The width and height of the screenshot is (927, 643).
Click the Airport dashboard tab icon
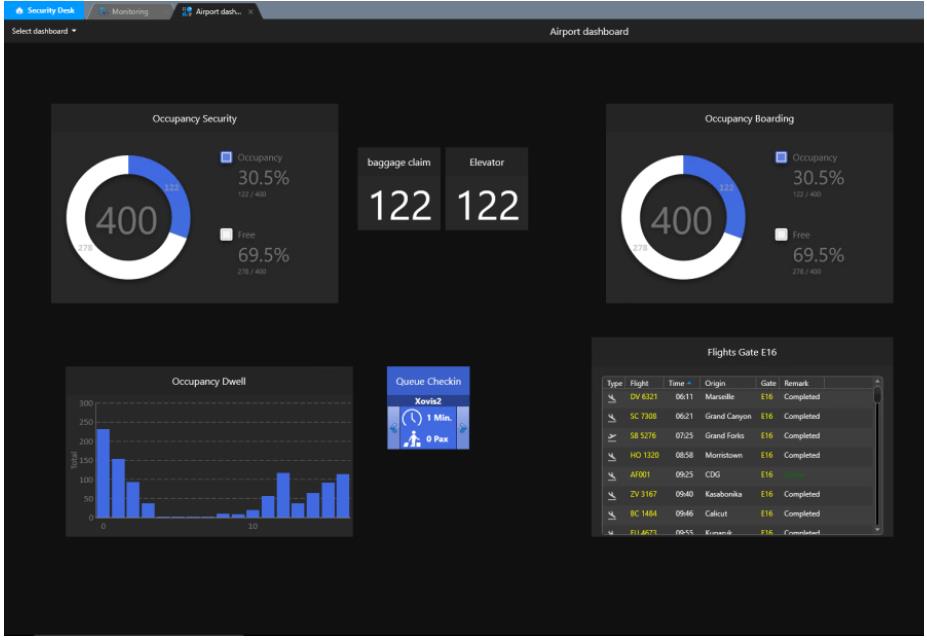pyautogui.click(x=187, y=11)
